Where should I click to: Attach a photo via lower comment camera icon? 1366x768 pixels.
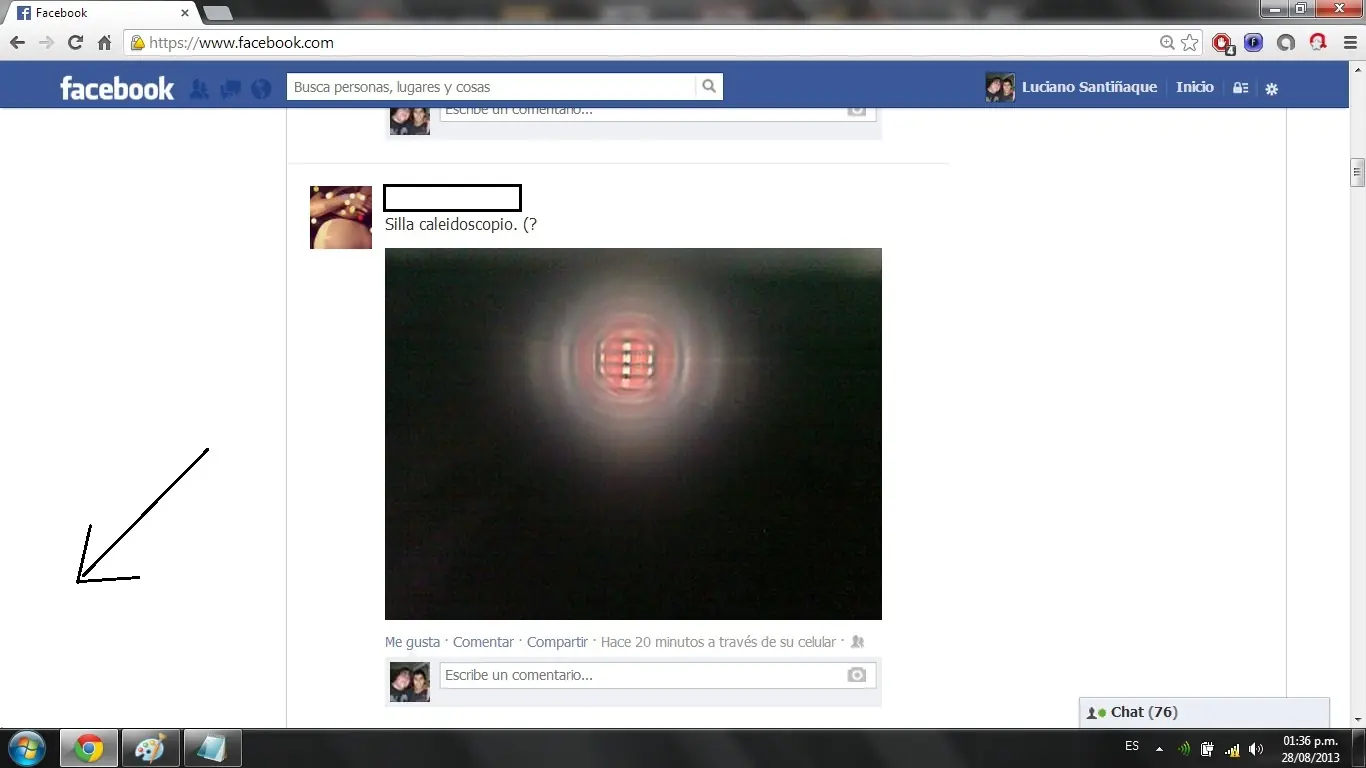click(x=856, y=675)
